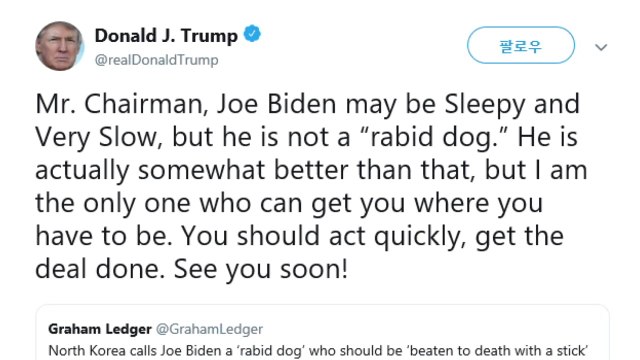Click the word 'Sleepy' in the tweet
Viewport: 640px width, 360px height.
484,105
